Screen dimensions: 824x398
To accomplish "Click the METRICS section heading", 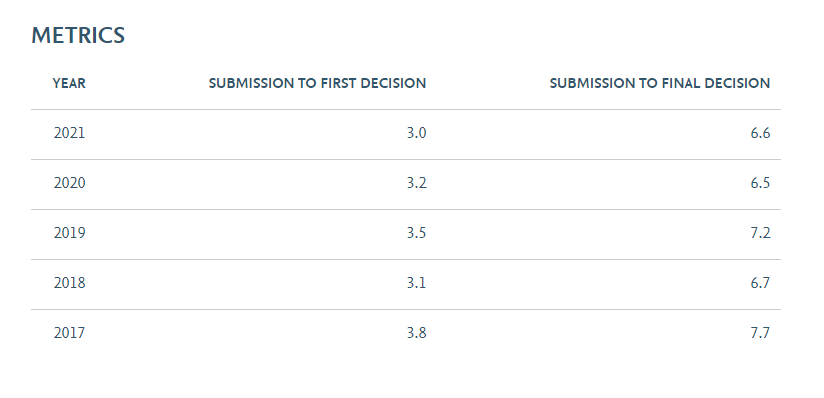I will pos(78,35).
